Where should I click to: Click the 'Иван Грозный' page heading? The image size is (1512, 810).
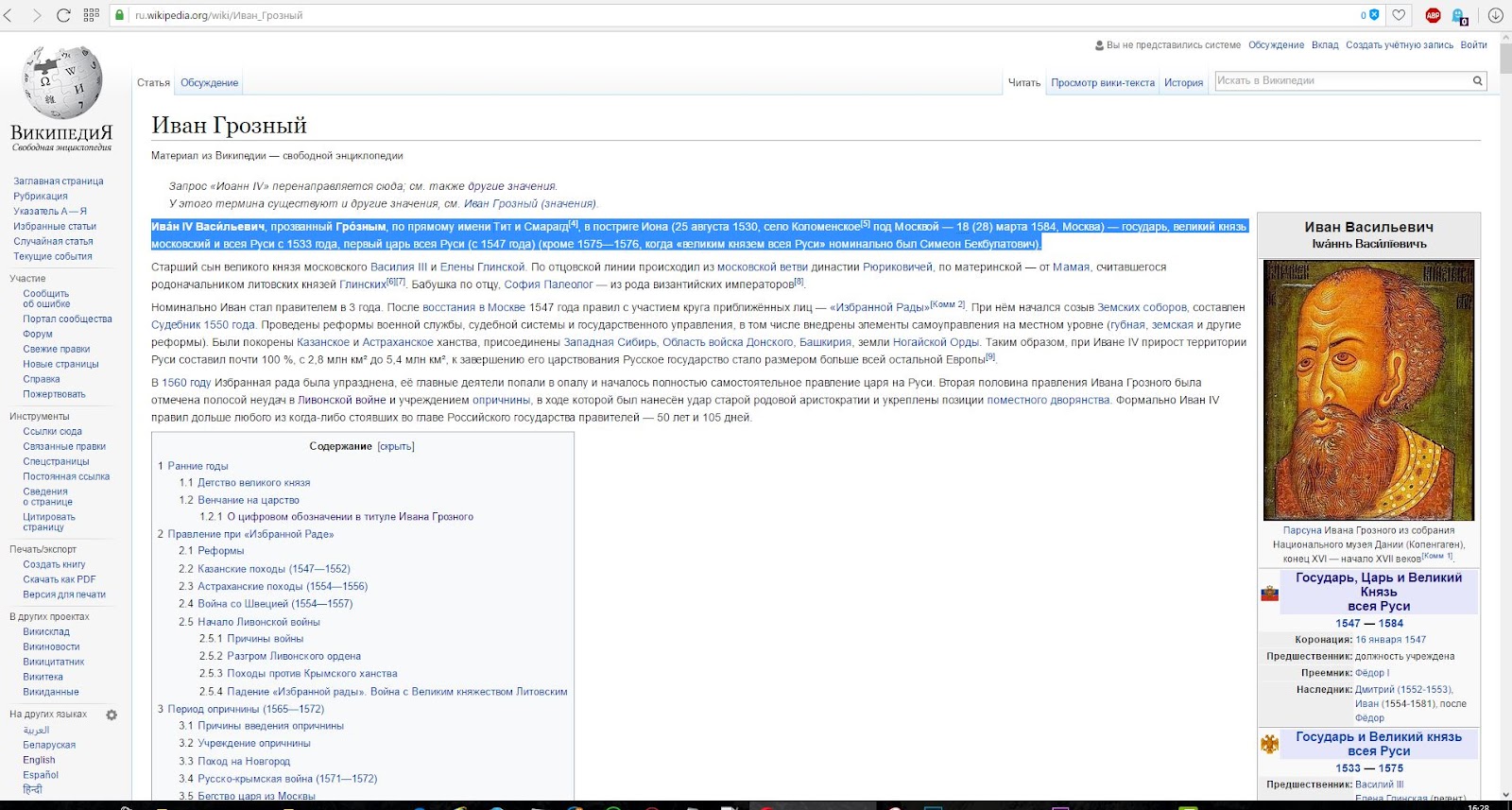click(x=230, y=125)
